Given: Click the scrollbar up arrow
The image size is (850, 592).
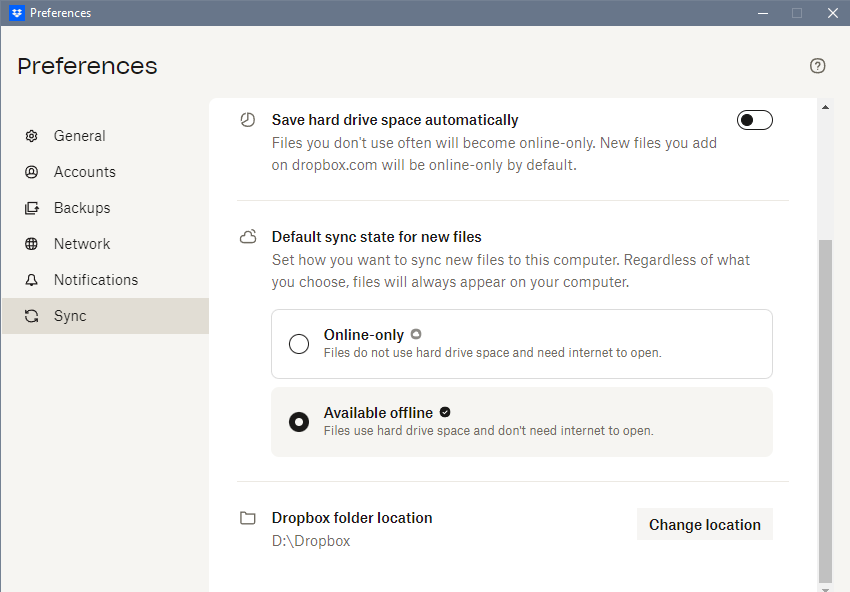Looking at the screenshot, I should click(x=825, y=106).
